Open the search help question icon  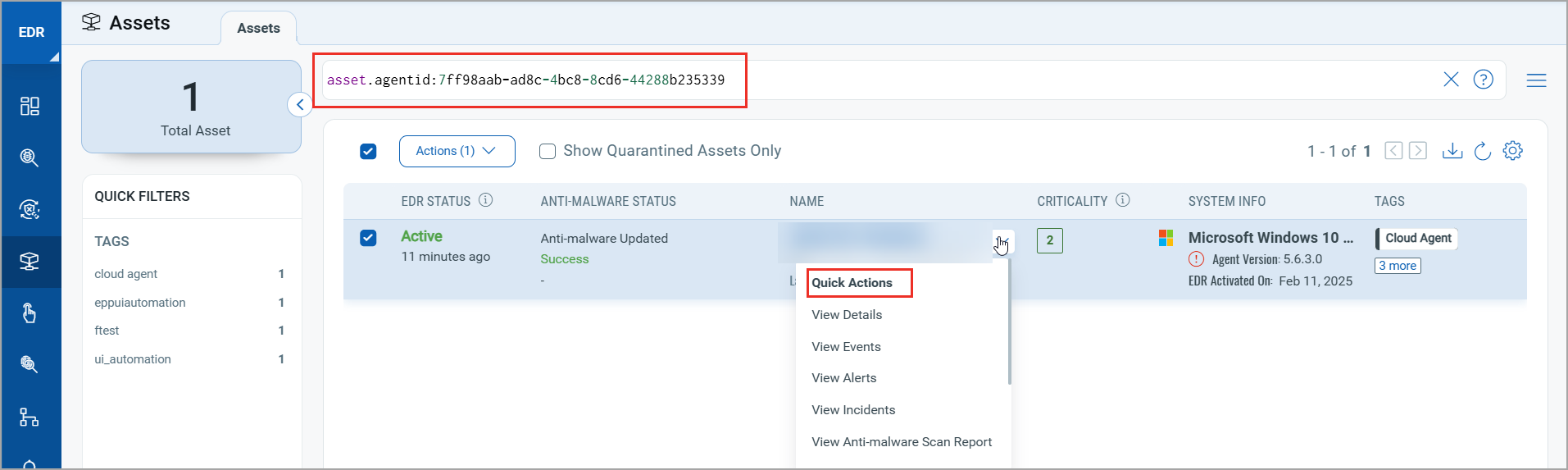pyautogui.click(x=1483, y=80)
